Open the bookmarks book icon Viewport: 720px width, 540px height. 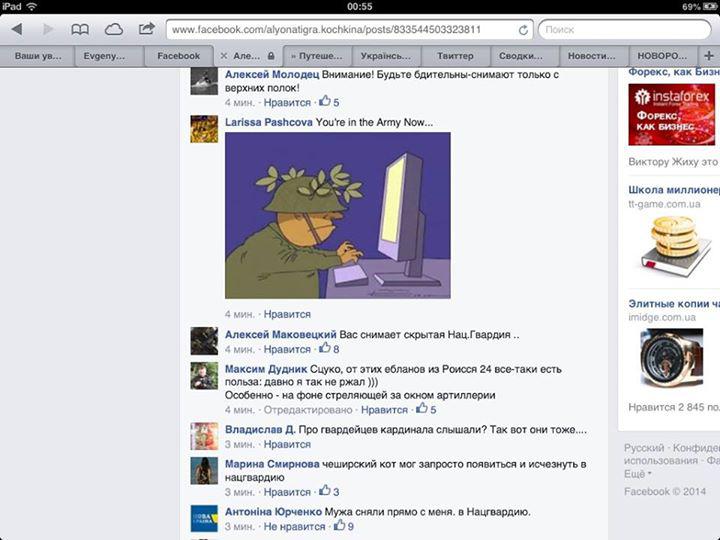click(x=80, y=29)
